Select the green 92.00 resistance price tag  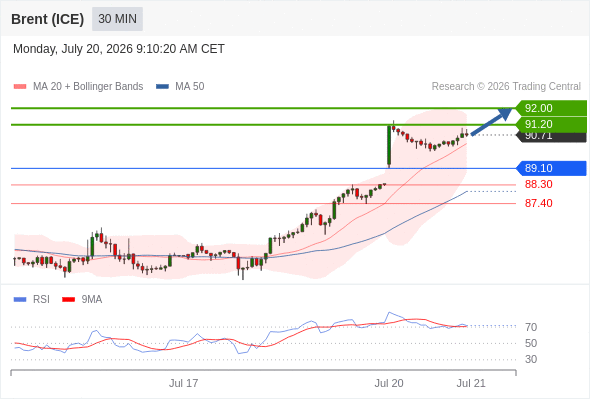tap(551, 108)
